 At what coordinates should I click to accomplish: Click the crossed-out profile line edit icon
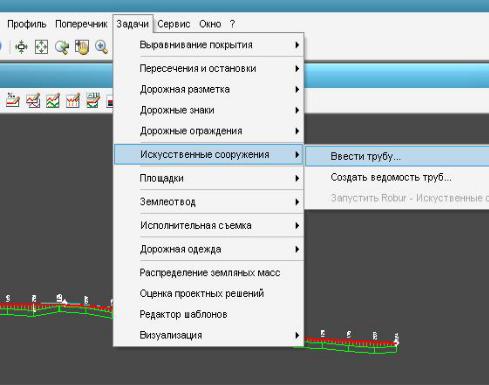tap(33, 100)
